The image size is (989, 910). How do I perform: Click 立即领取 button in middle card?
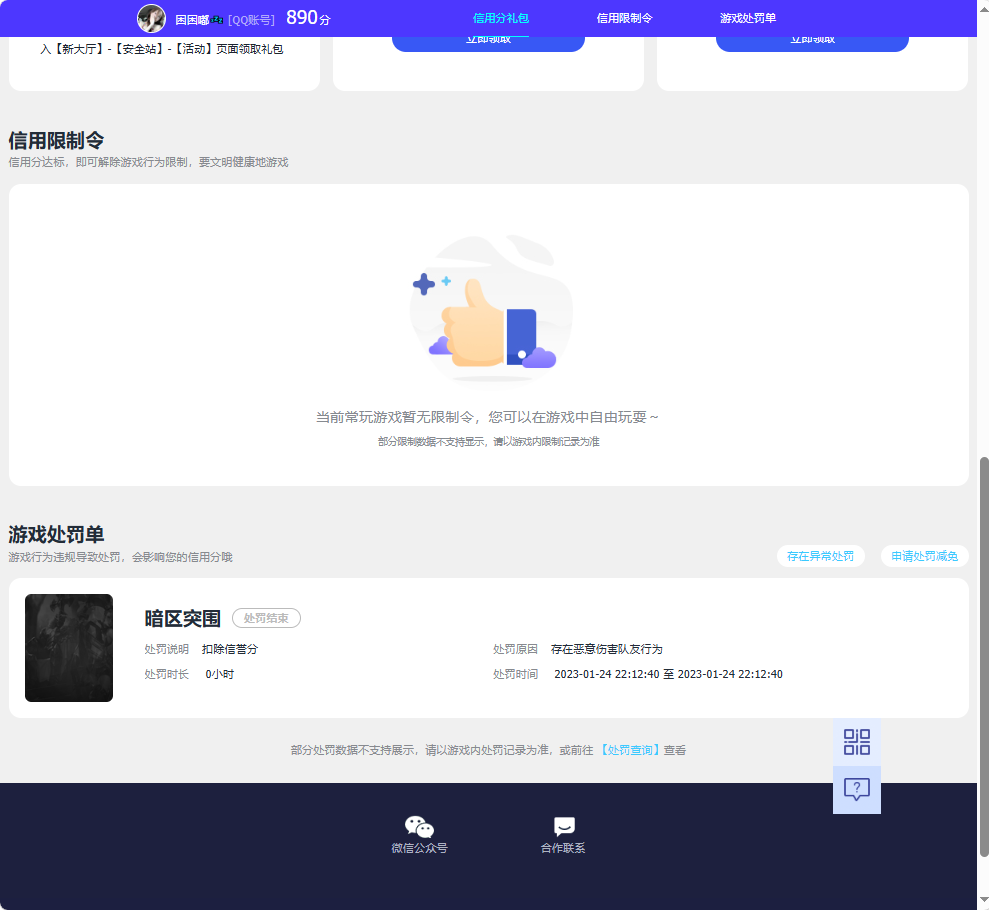(488, 43)
